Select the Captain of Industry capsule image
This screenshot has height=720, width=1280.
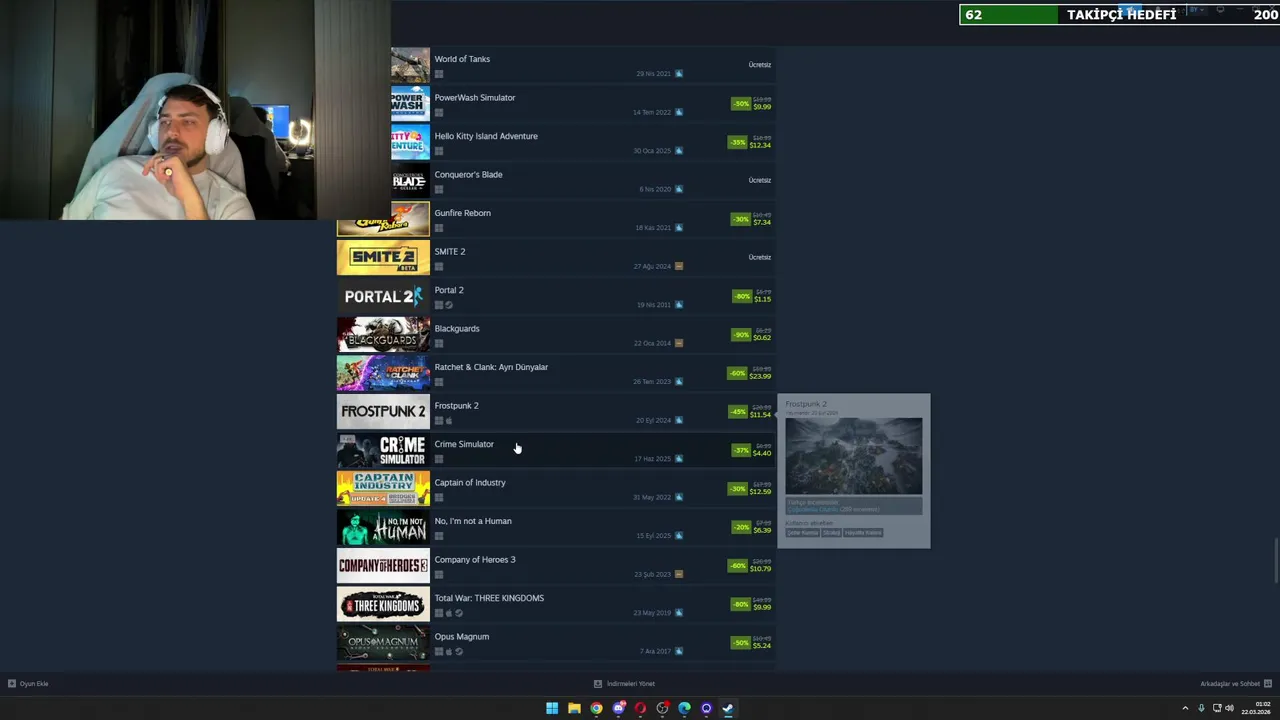coord(383,489)
